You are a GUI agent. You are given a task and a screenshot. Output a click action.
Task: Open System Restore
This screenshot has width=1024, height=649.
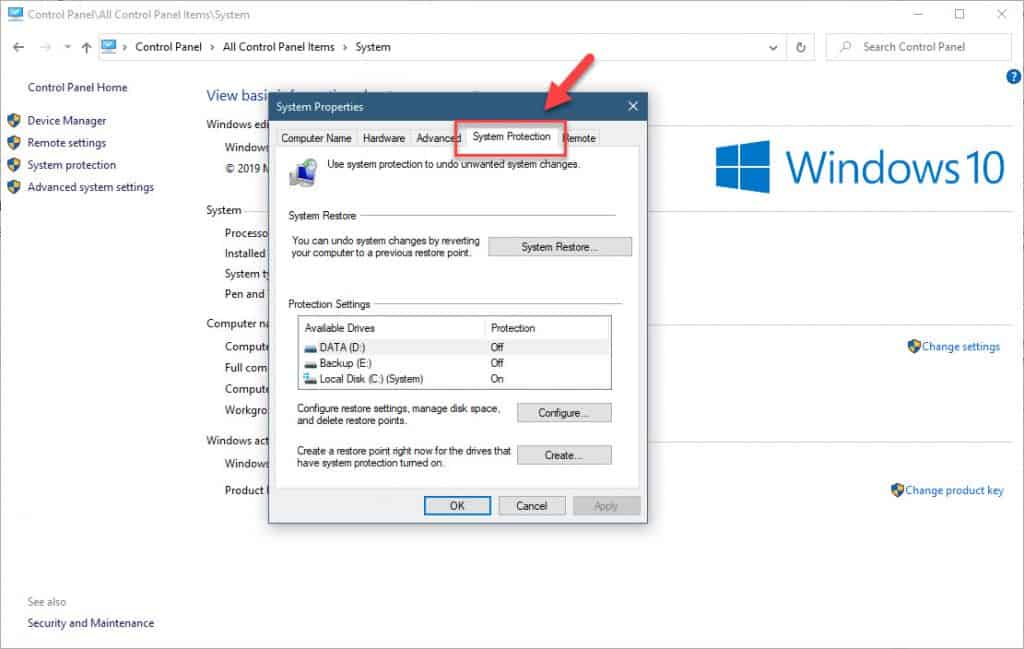[560, 246]
